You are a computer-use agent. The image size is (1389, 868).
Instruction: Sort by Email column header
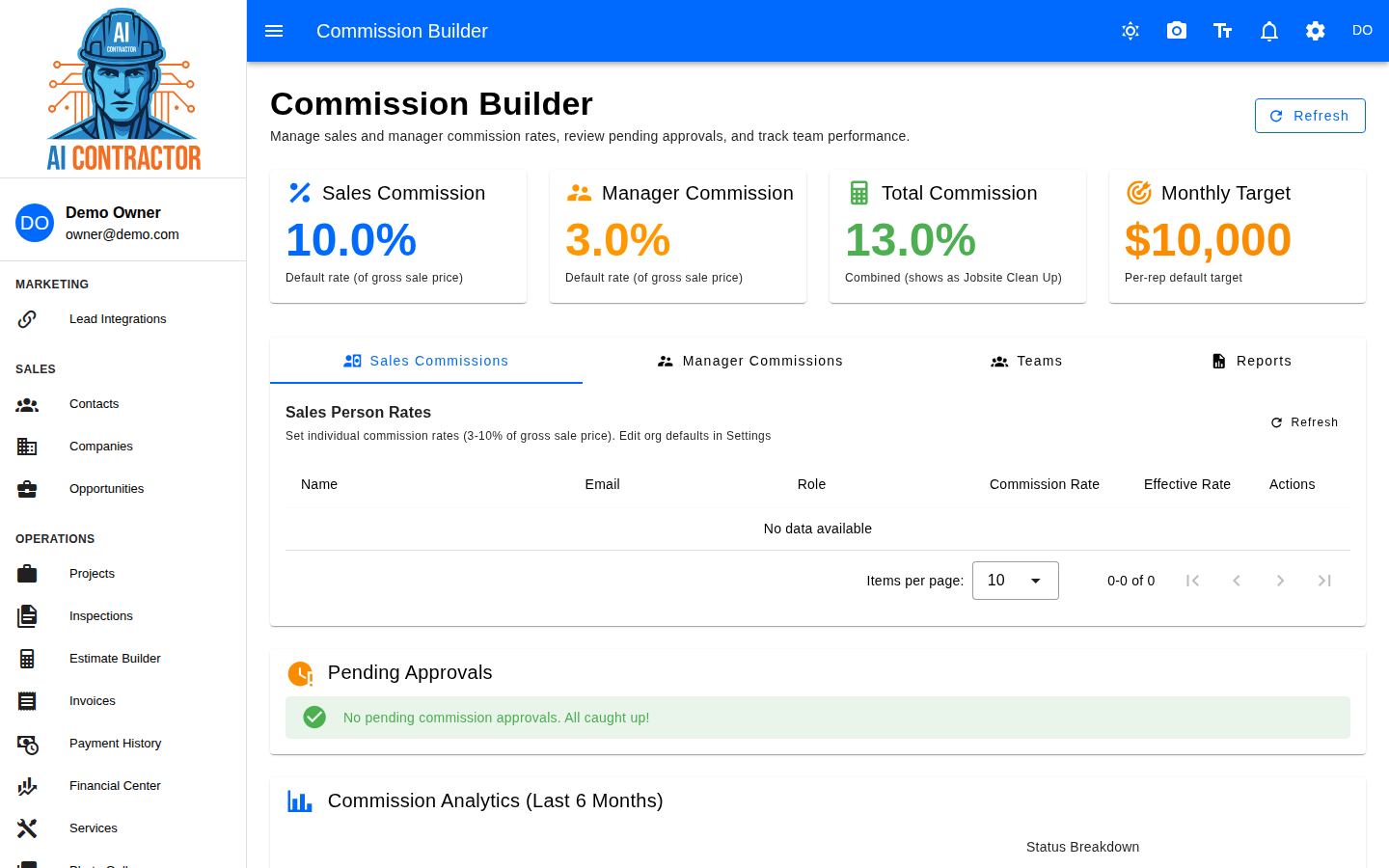[x=602, y=484]
